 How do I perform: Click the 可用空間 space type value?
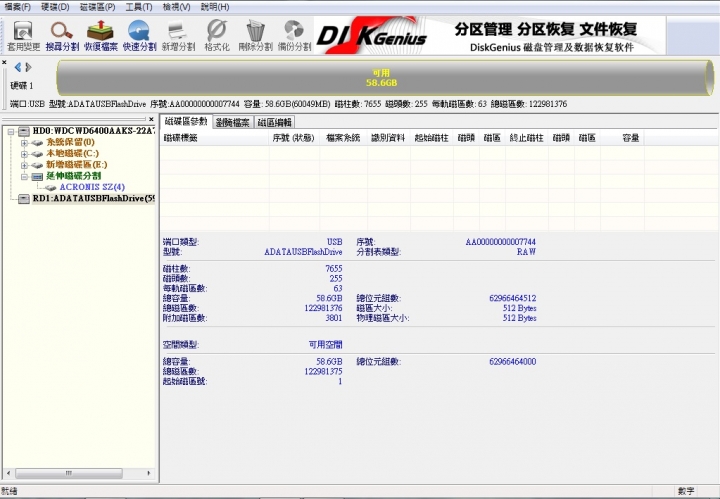coord(326,345)
